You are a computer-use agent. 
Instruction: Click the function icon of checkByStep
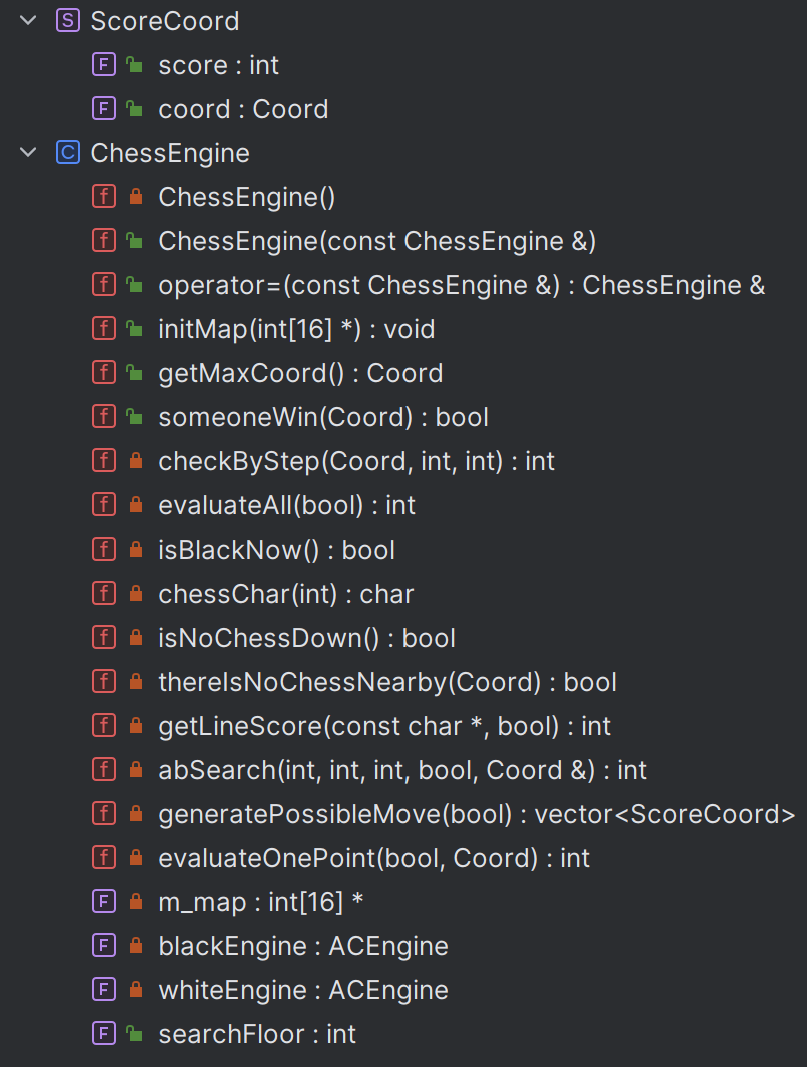[104, 461]
